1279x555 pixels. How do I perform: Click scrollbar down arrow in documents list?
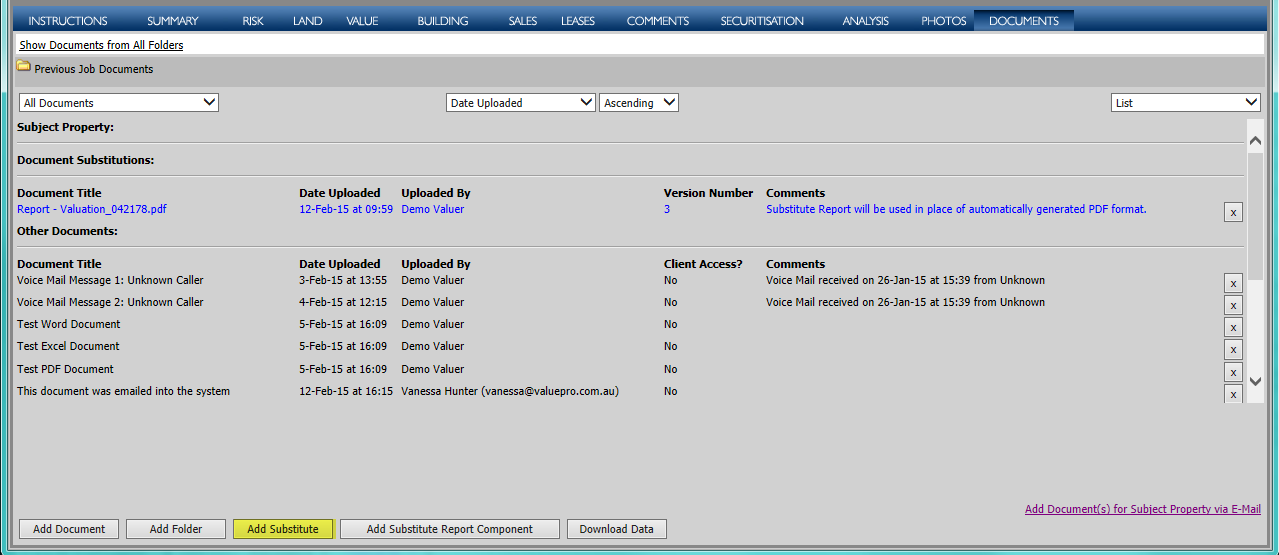tap(1255, 381)
